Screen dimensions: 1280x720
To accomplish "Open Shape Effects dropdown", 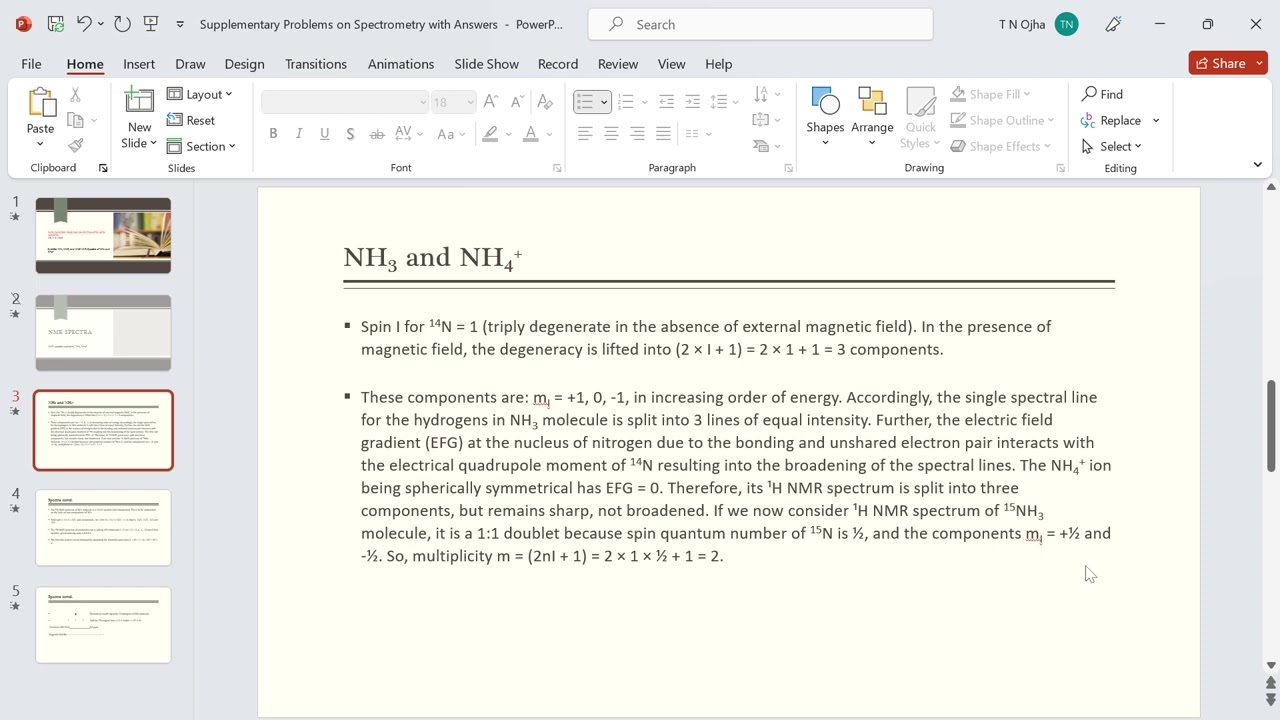I will pyautogui.click(x=1000, y=146).
